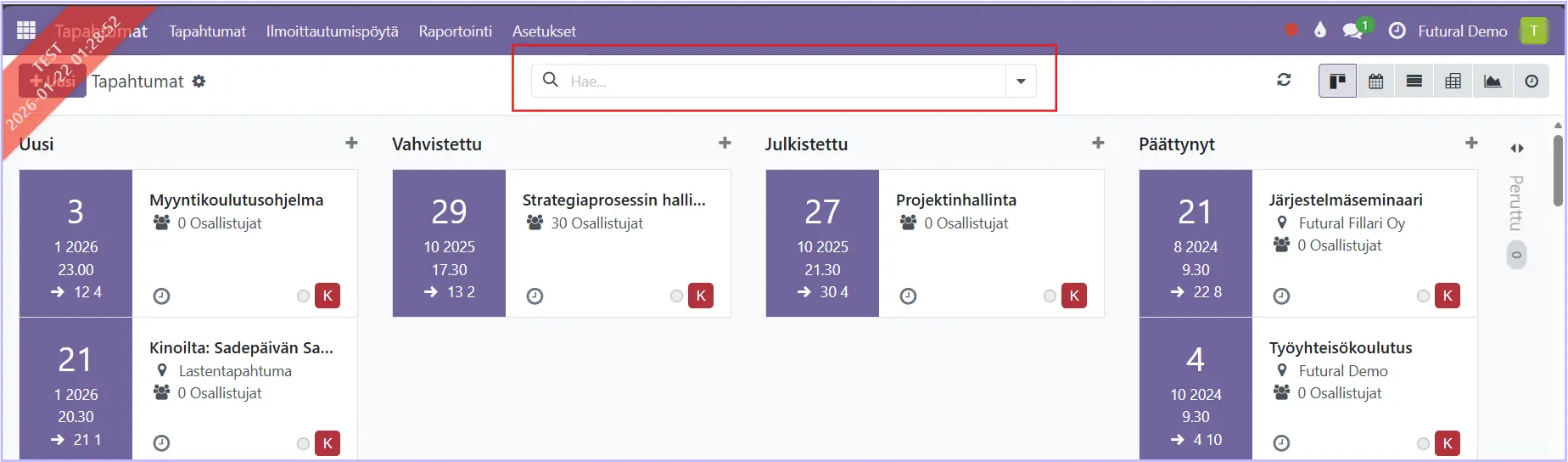This screenshot has width=1568, height=462.
Task: Switch to graph view
Action: pyautogui.click(x=1492, y=82)
